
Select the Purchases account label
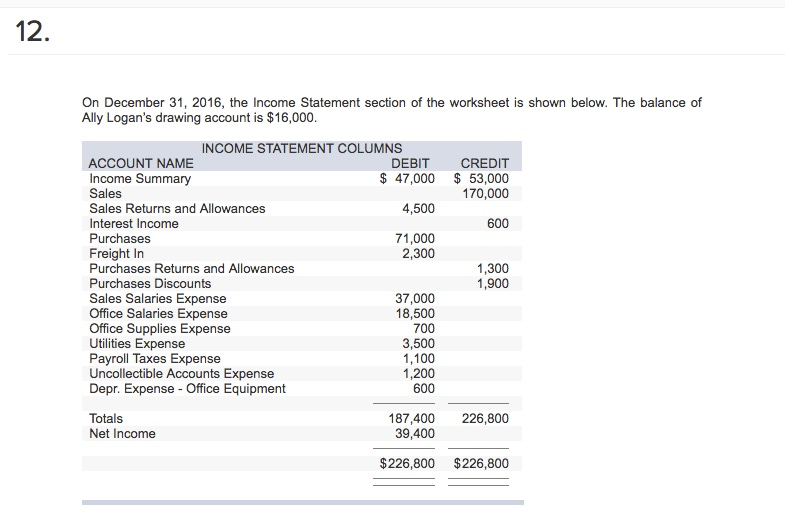(120, 239)
